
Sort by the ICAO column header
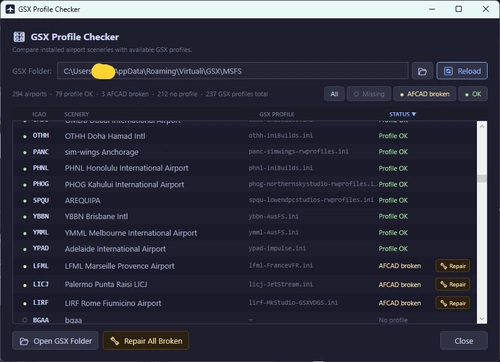click(x=39, y=114)
